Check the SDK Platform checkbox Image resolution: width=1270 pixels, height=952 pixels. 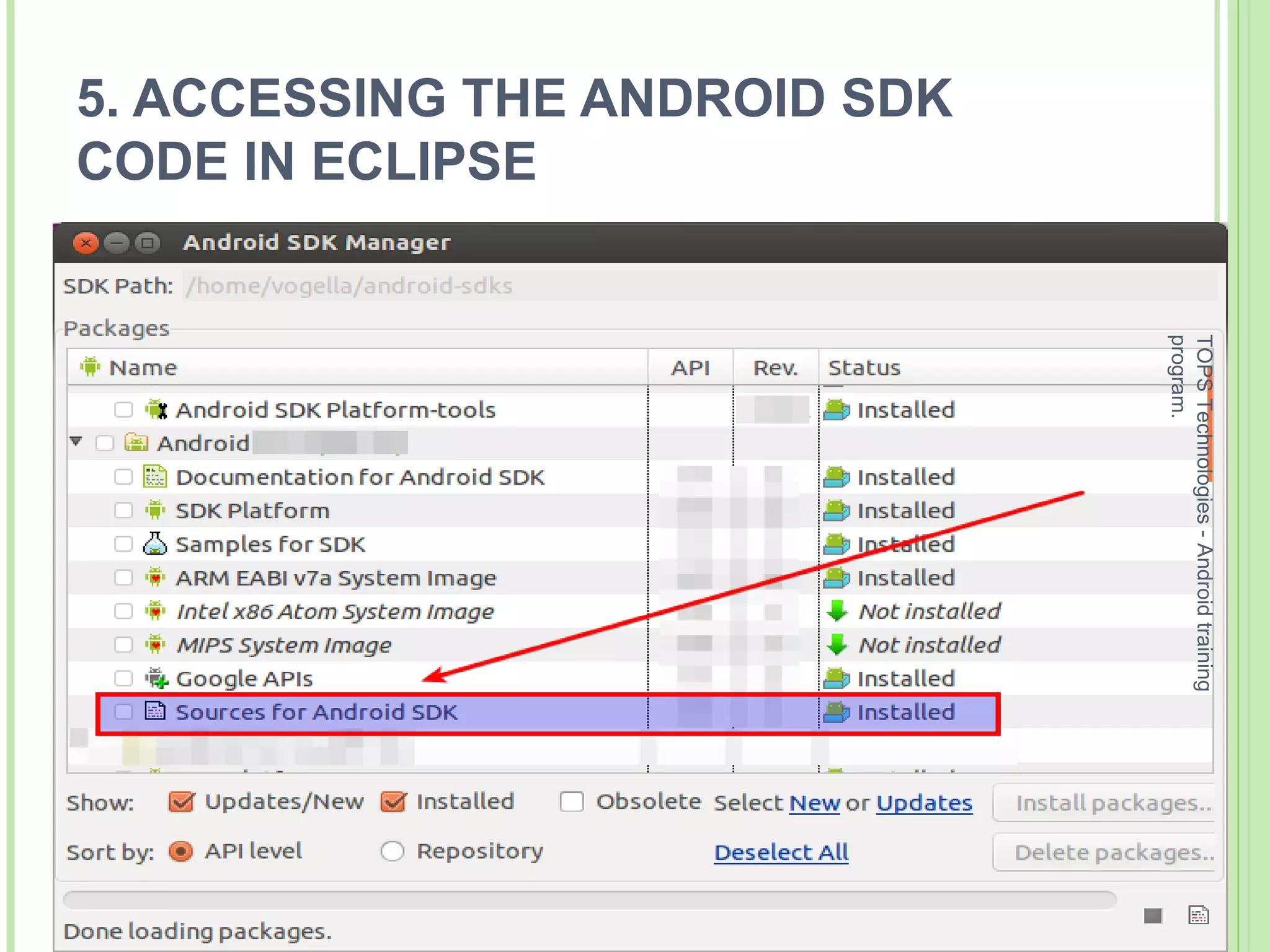point(123,510)
